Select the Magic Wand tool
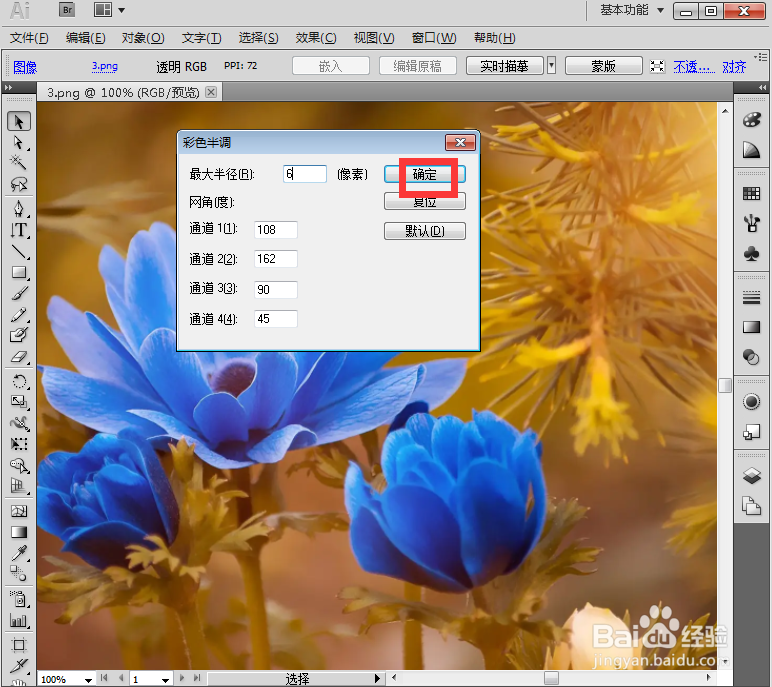This screenshot has width=772, height=687. [x=19, y=163]
